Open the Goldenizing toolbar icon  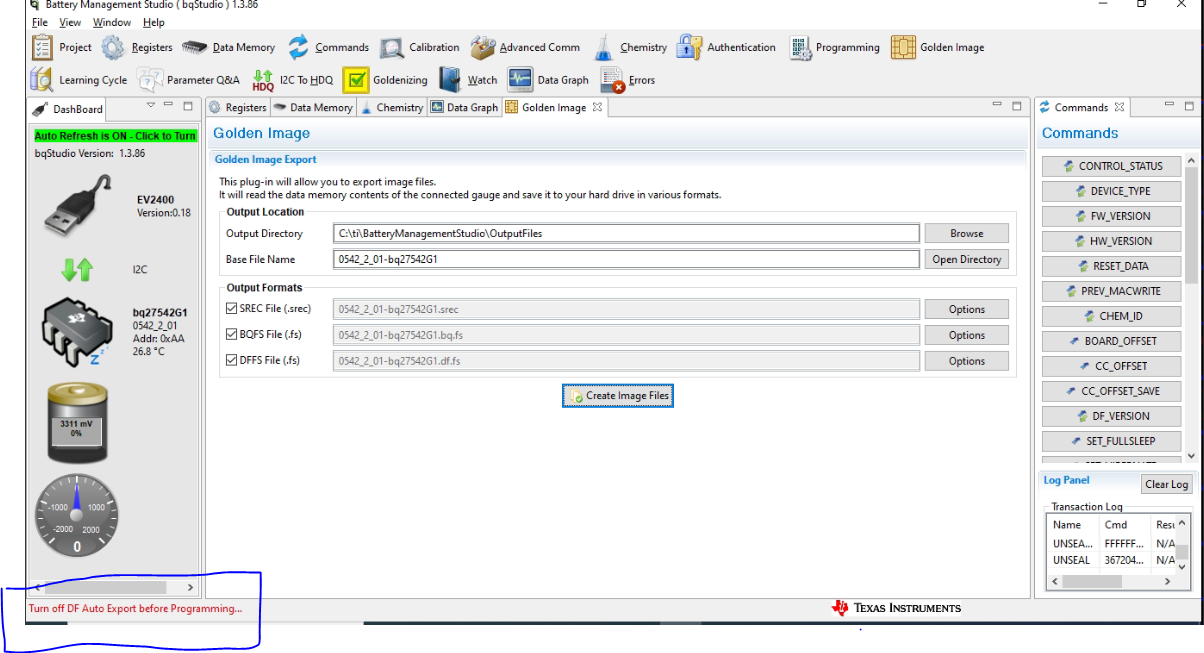(x=356, y=80)
